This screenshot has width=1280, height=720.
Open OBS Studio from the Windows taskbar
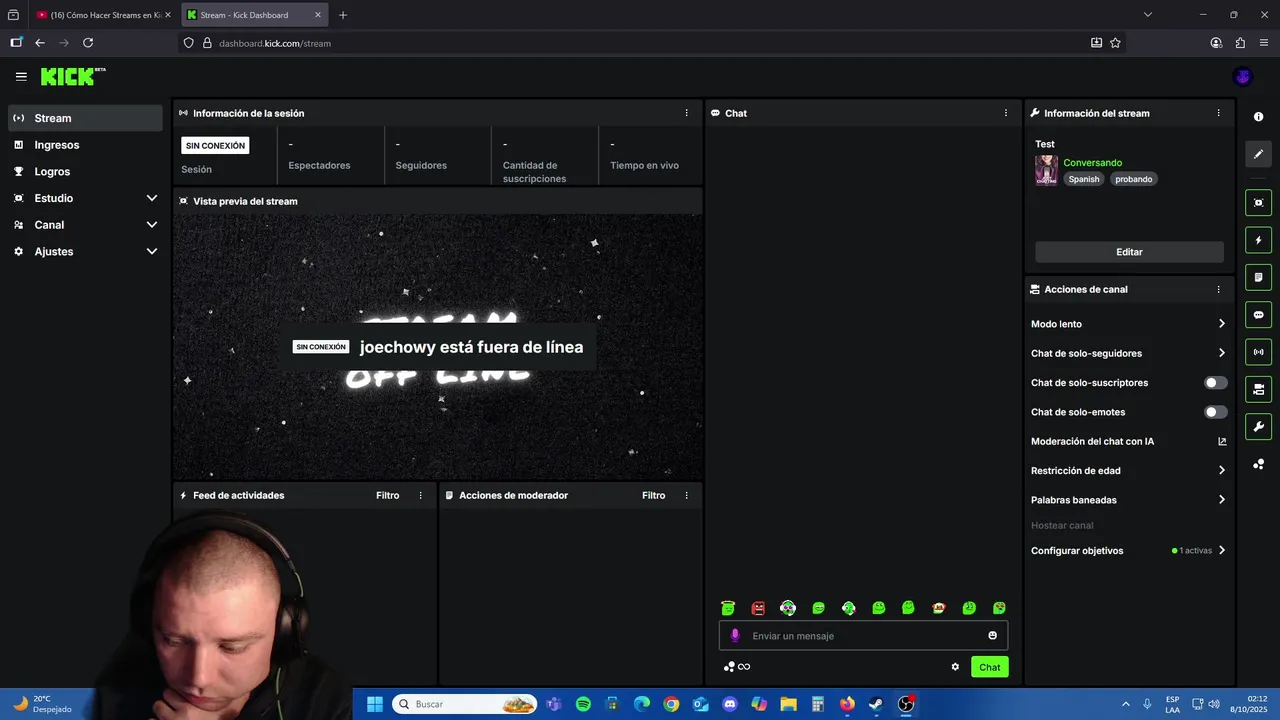(x=906, y=704)
